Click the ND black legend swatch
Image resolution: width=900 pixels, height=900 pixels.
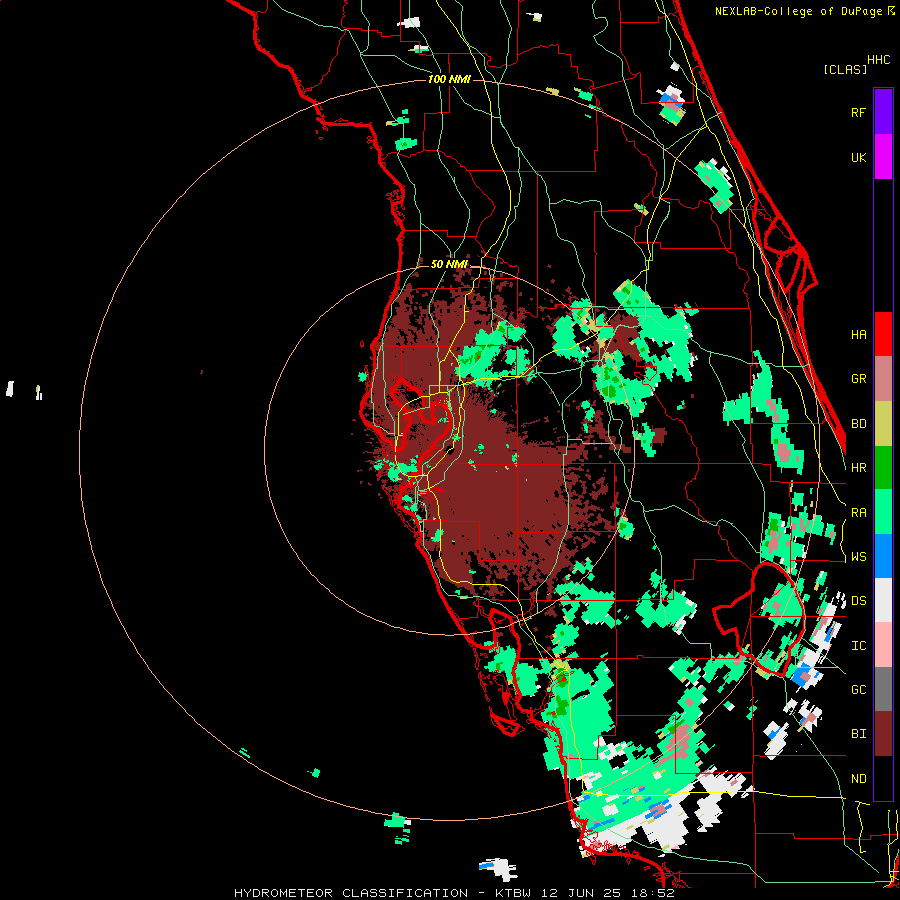click(883, 778)
